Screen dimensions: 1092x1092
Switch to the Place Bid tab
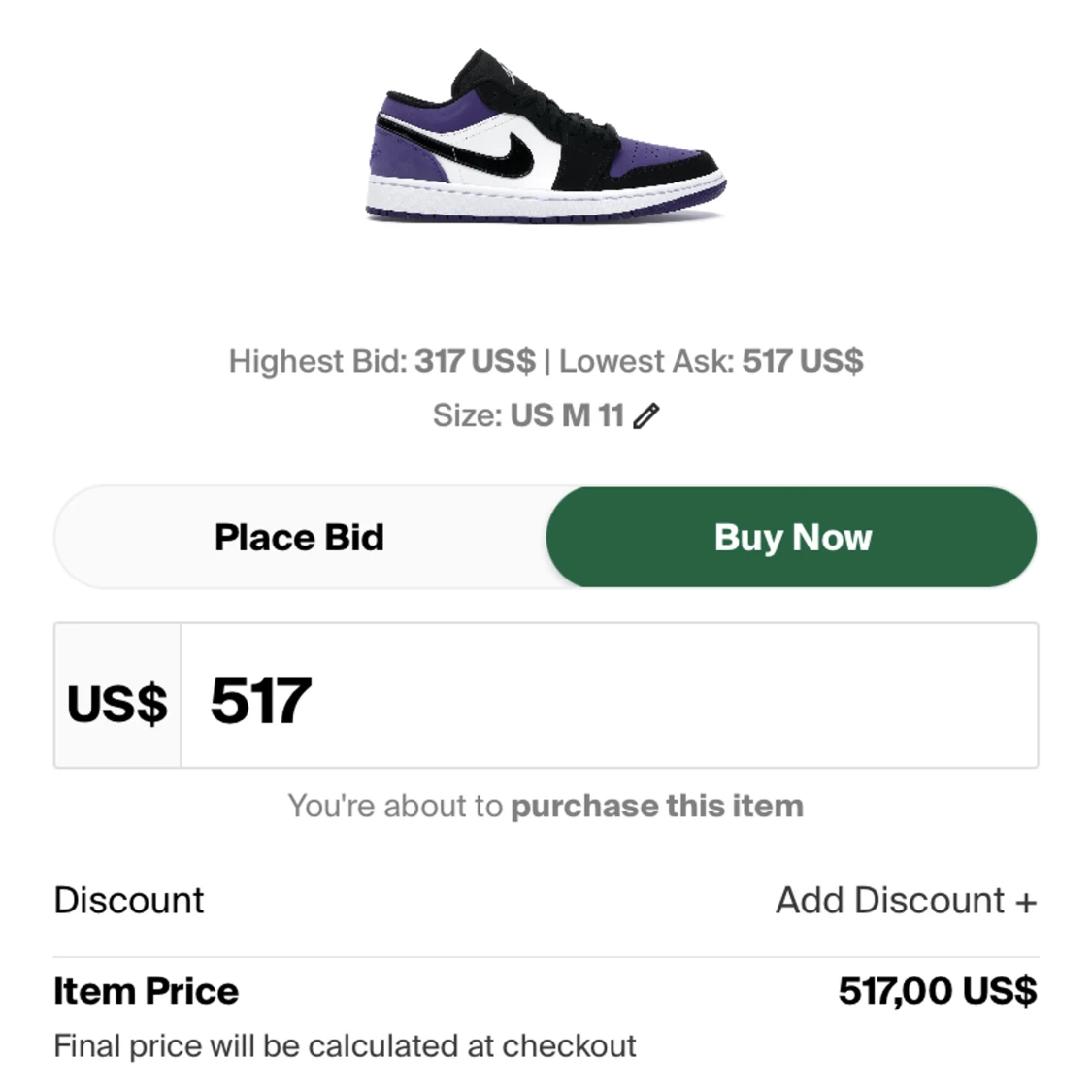point(299,537)
